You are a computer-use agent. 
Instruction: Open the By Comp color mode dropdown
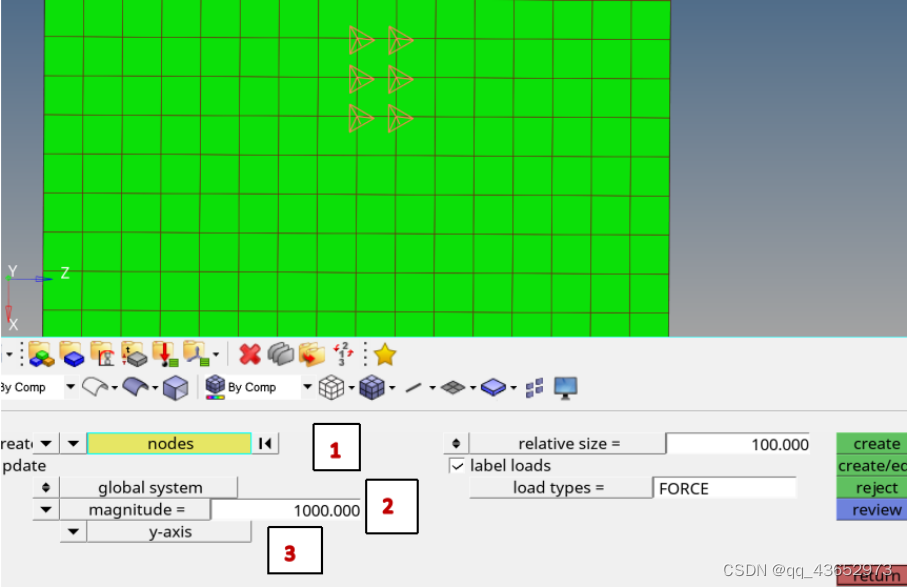pyautogui.click(x=307, y=387)
